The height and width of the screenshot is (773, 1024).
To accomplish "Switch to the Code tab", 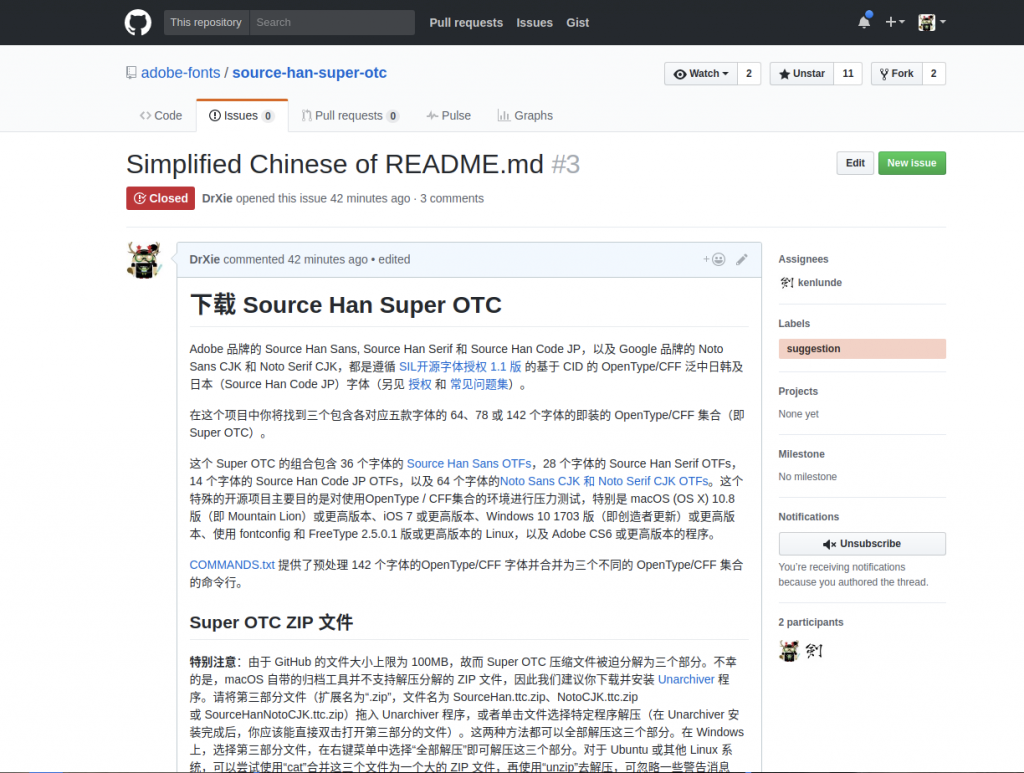I will click(x=161, y=116).
